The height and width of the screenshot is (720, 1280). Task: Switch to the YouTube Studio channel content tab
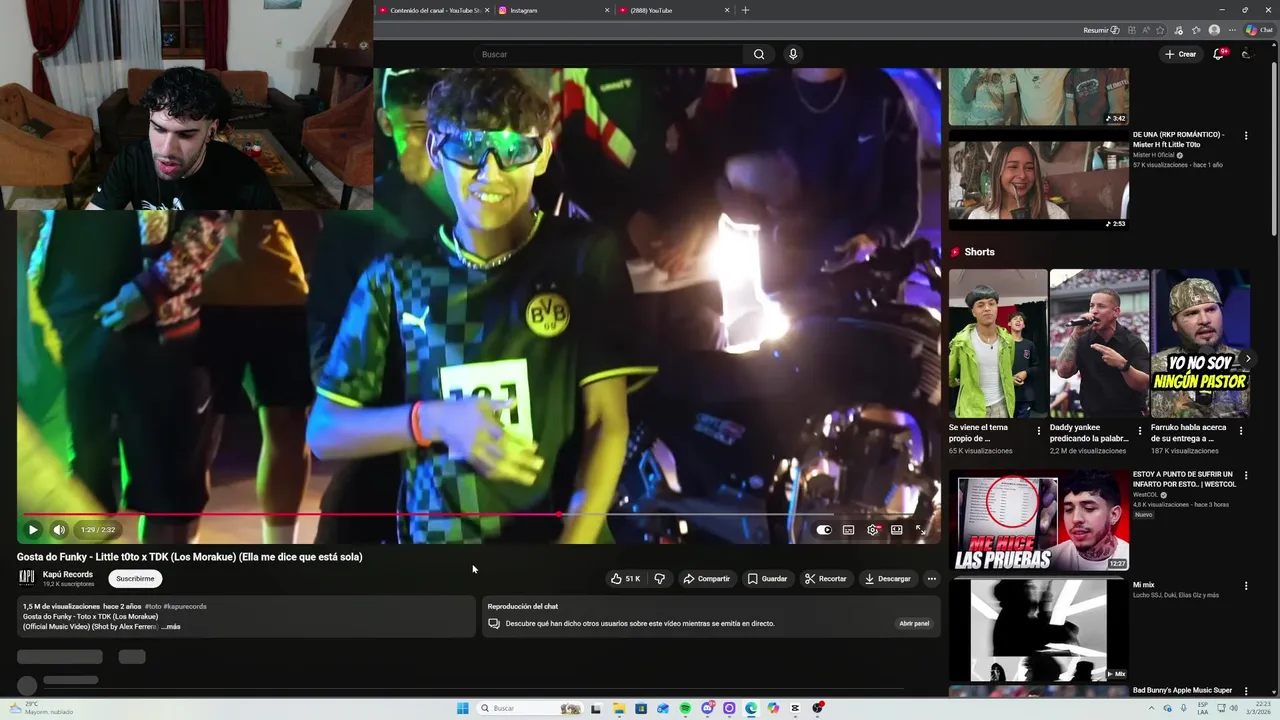[x=433, y=10]
